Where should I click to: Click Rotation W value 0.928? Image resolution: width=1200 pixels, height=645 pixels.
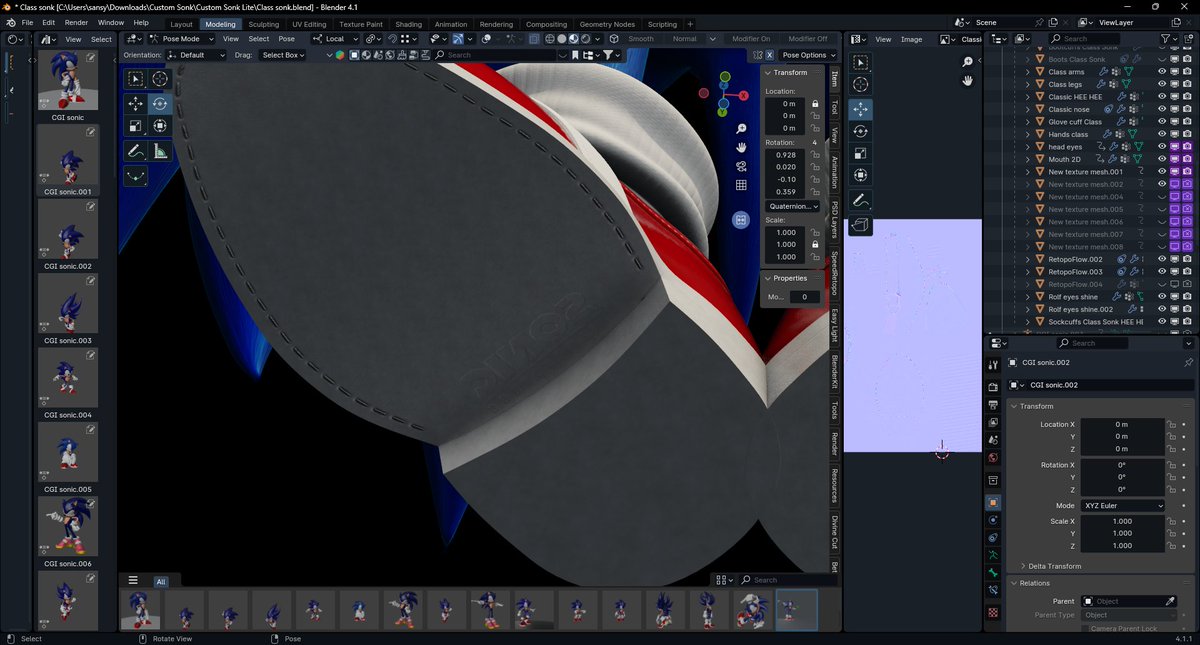point(786,155)
